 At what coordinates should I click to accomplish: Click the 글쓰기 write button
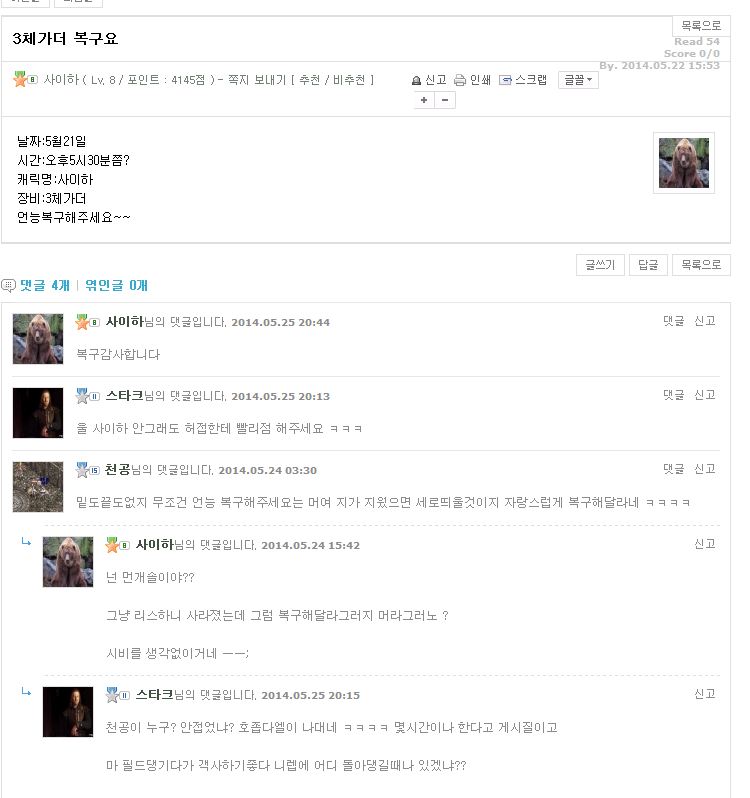[600, 265]
